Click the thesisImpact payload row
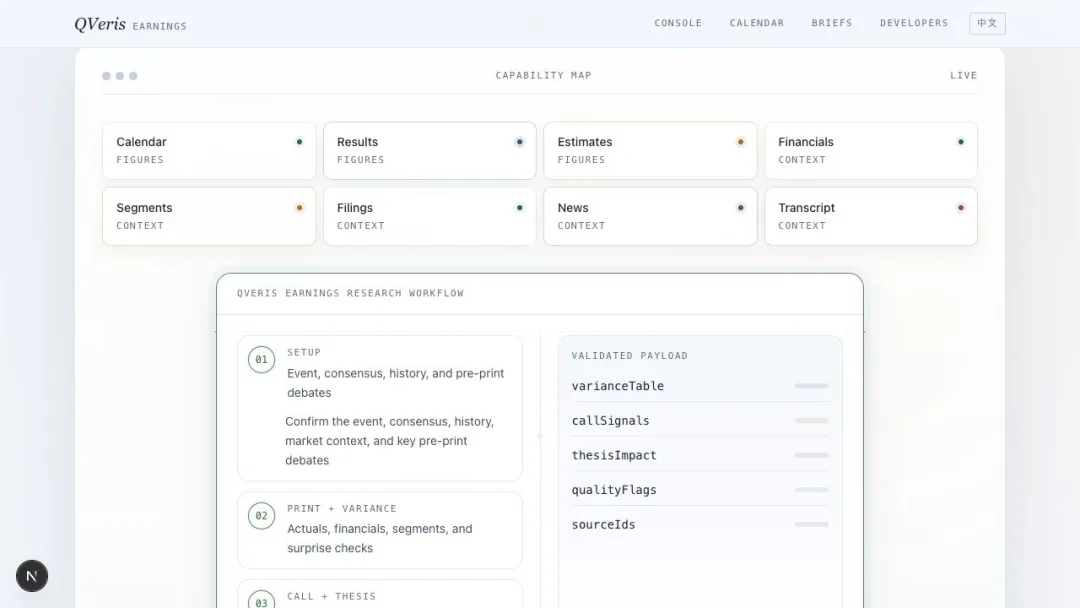The image size is (1080, 608). [700, 455]
